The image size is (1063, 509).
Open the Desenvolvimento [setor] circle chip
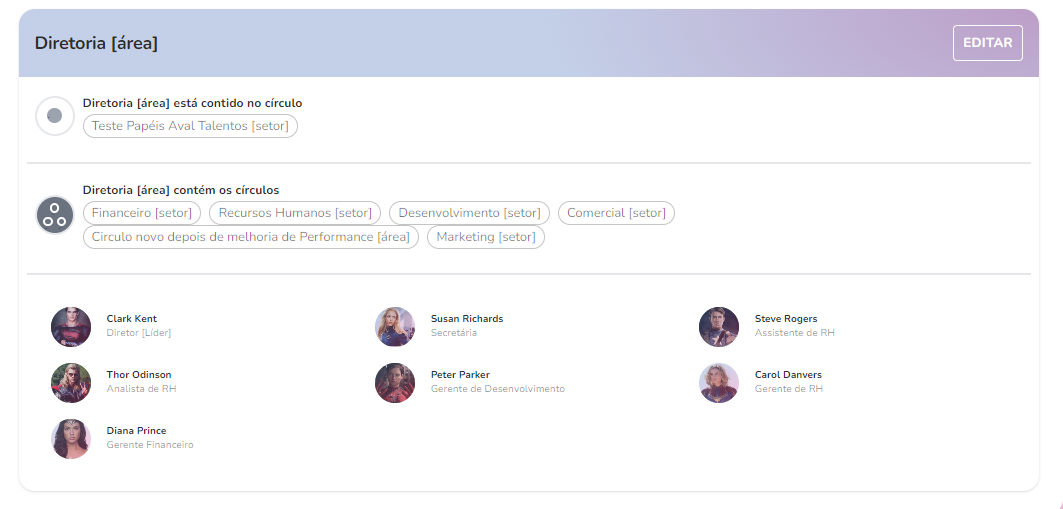click(469, 213)
